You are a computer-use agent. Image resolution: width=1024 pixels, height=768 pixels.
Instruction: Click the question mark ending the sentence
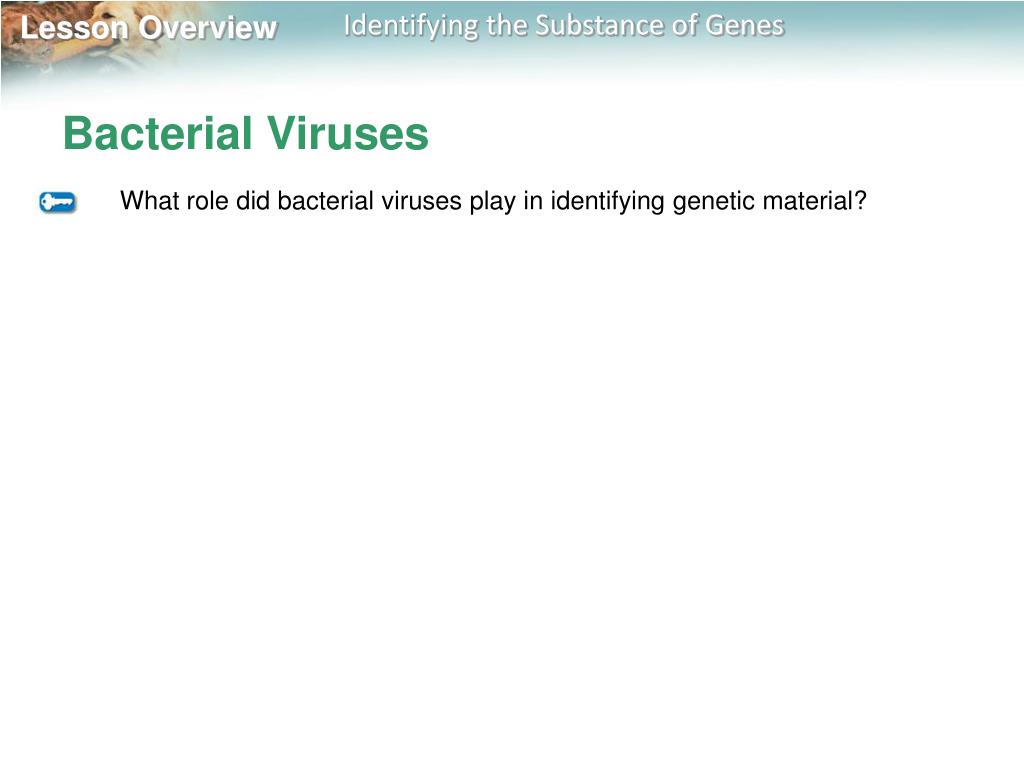click(x=859, y=200)
